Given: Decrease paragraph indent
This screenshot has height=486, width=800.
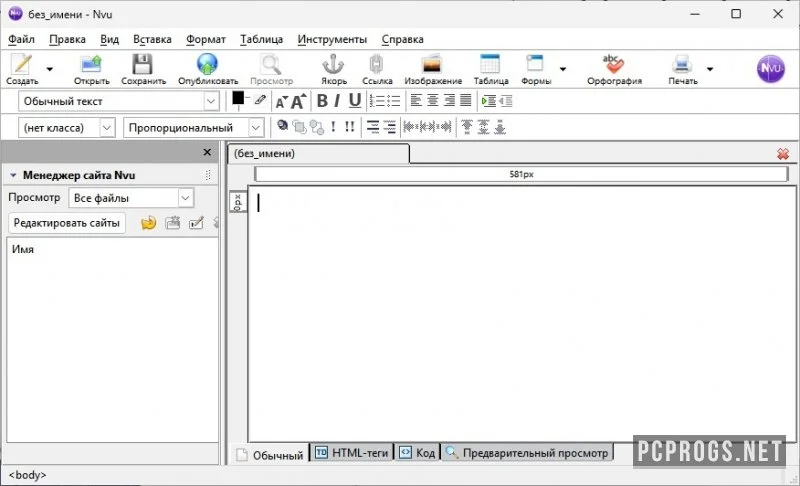Looking at the screenshot, I should 505,101.
